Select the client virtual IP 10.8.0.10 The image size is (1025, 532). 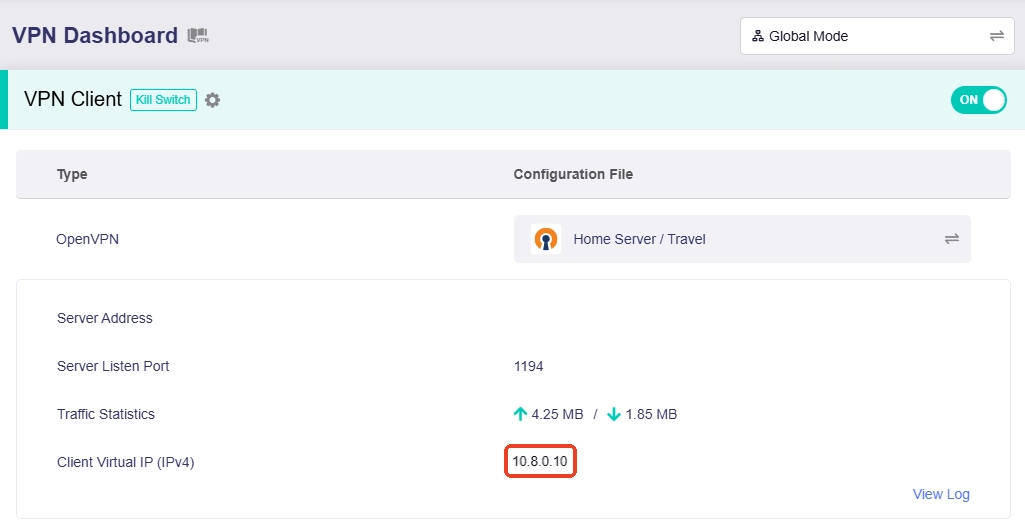tap(540, 462)
